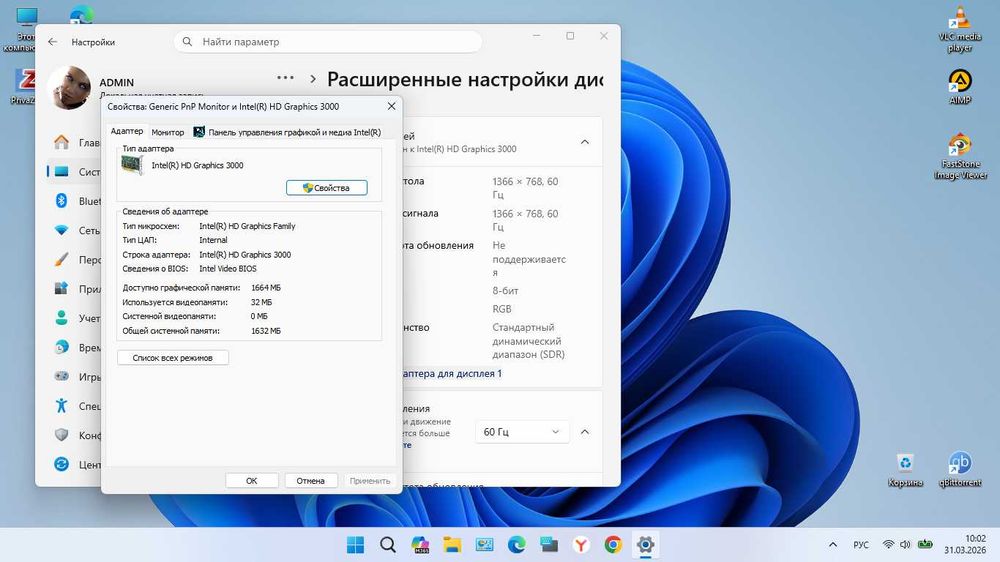
Task: Open clock and date 10:02
Action: point(965,544)
